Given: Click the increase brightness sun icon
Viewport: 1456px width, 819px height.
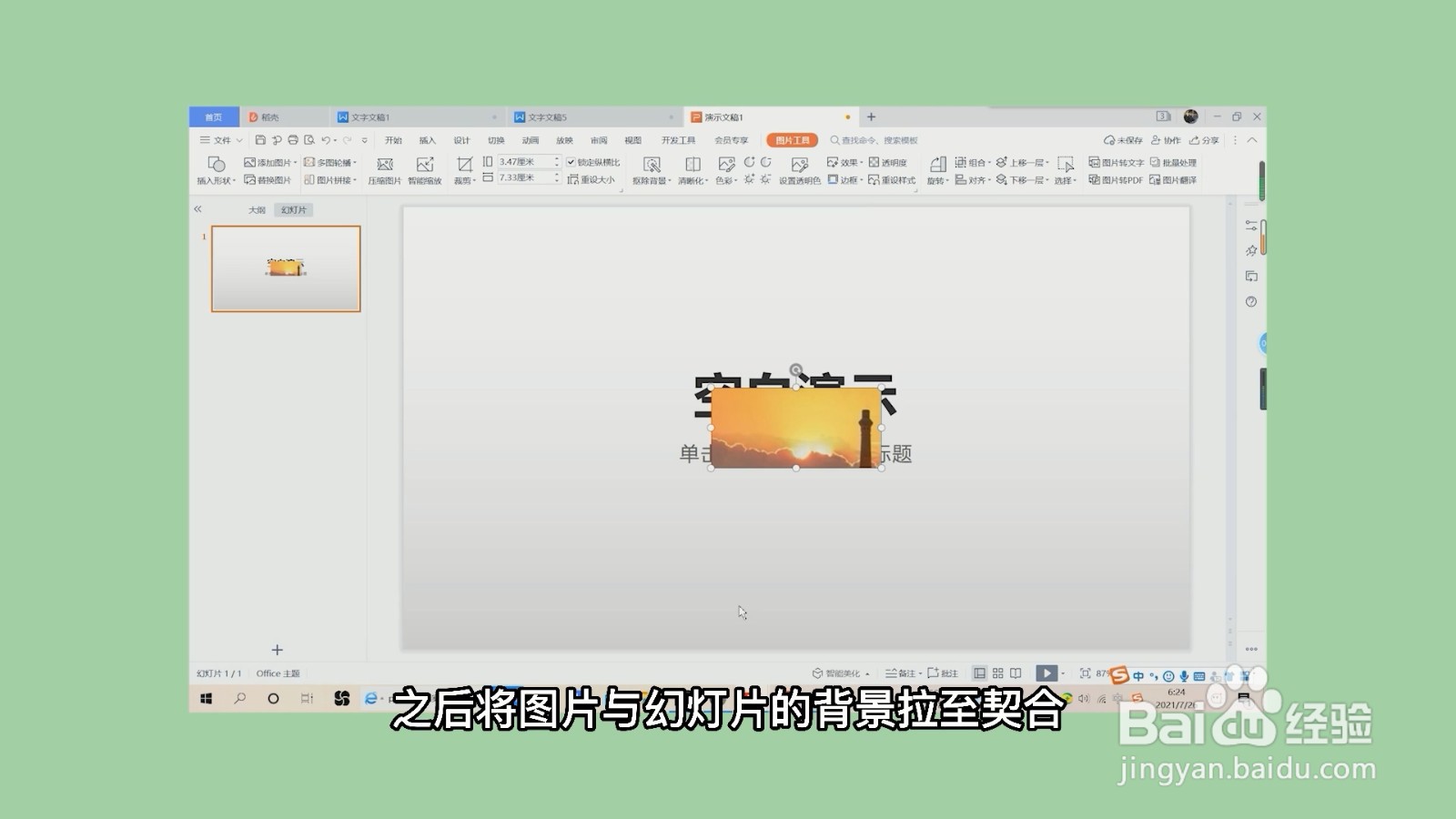Looking at the screenshot, I should pyautogui.click(x=749, y=179).
